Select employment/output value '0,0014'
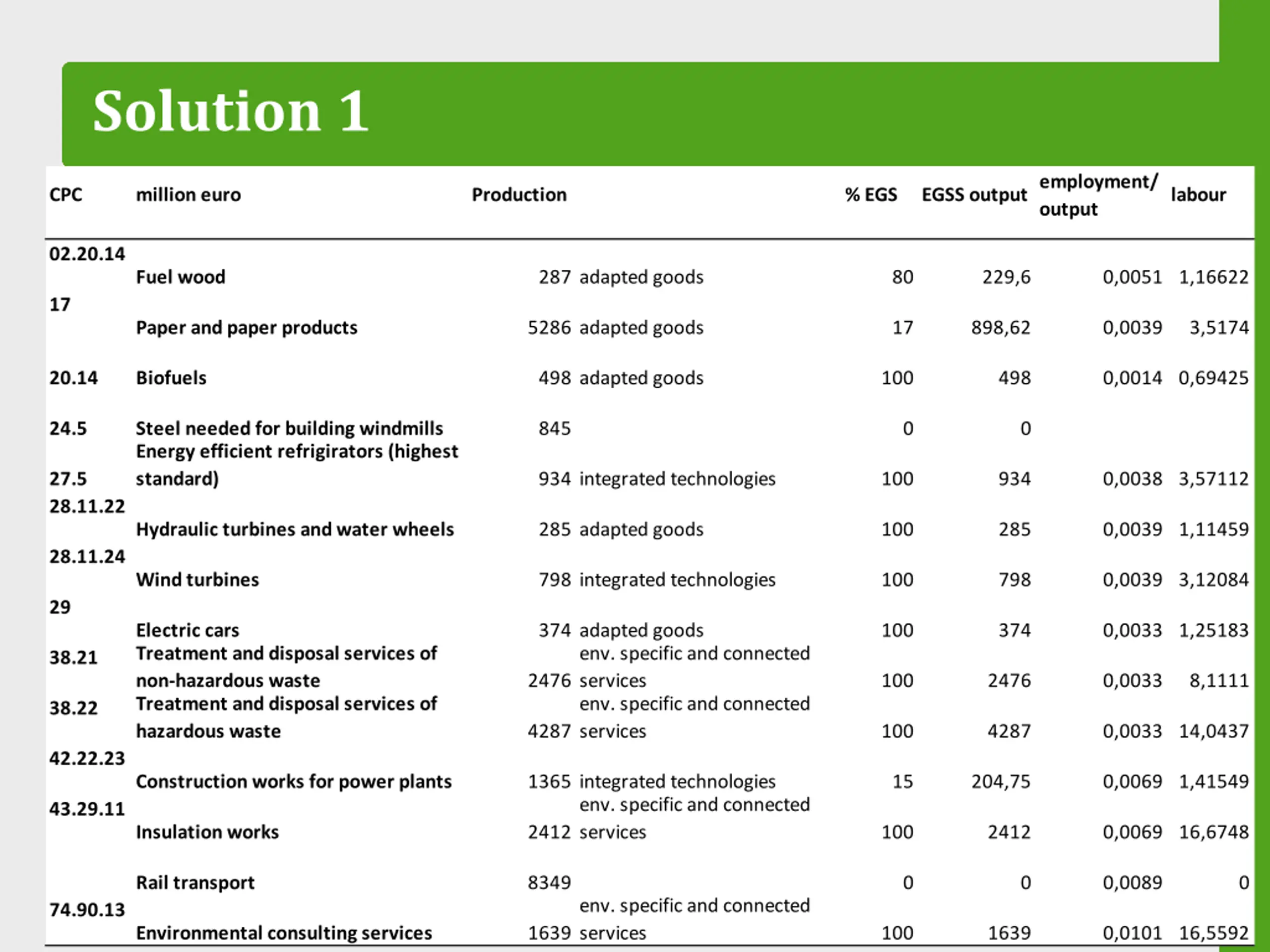This screenshot has height=952, width=1270. (1132, 378)
